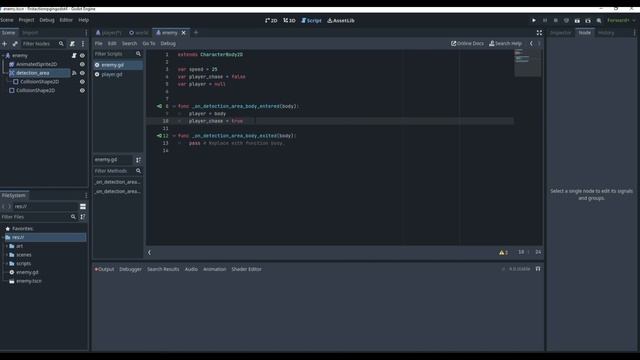The image size is (640, 360).
Task: Click signal connection icon at line 8
Action: pos(159,107)
